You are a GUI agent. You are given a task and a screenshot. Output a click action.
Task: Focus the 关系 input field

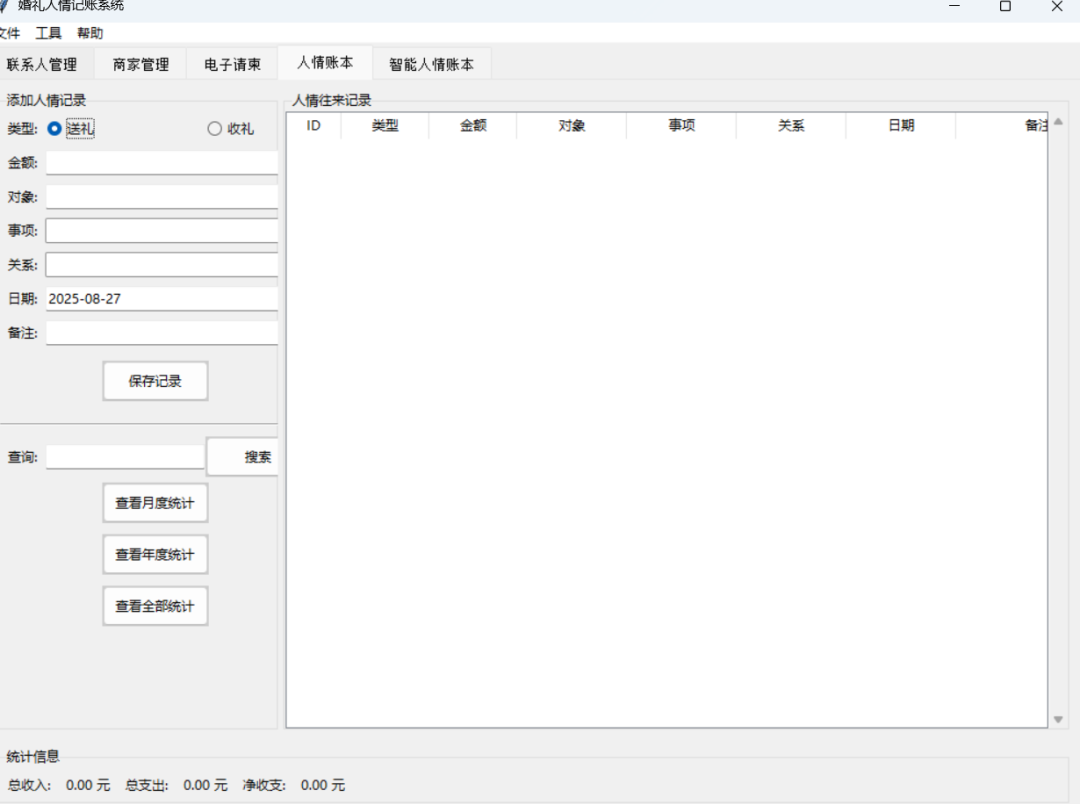(162, 265)
